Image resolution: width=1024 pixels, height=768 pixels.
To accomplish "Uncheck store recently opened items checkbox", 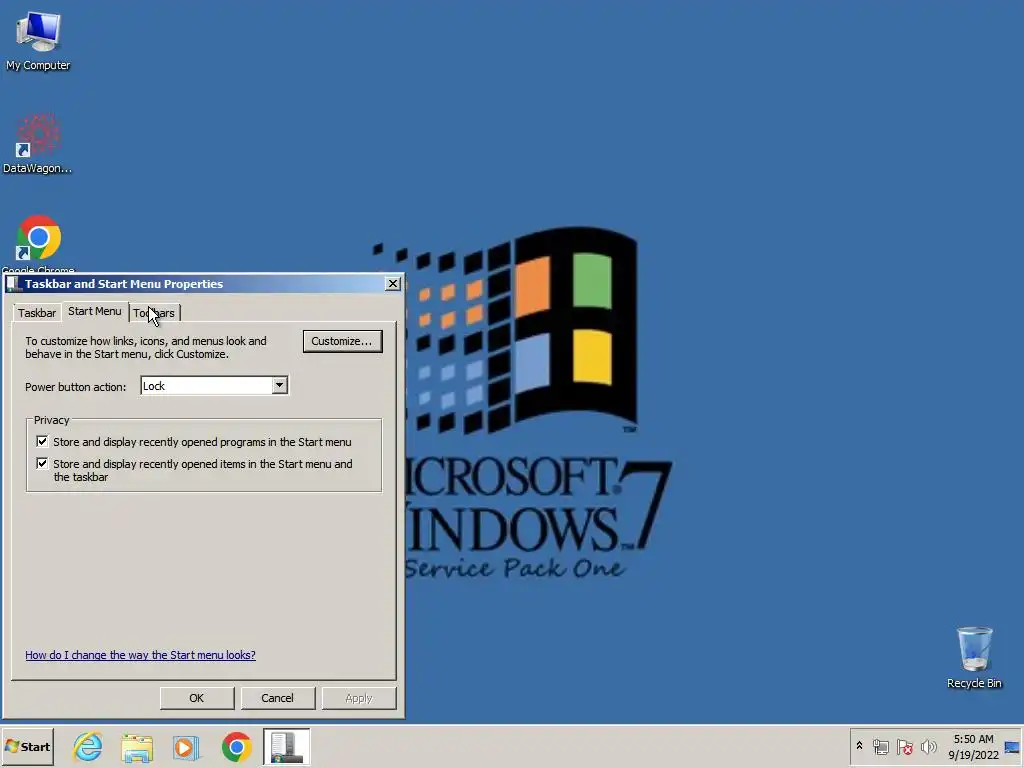I will click(x=42, y=464).
